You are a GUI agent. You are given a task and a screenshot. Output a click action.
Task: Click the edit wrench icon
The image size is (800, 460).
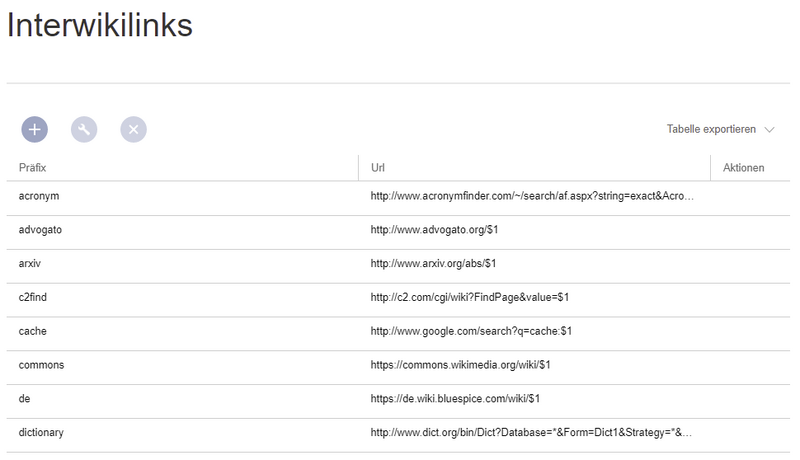pos(84,129)
